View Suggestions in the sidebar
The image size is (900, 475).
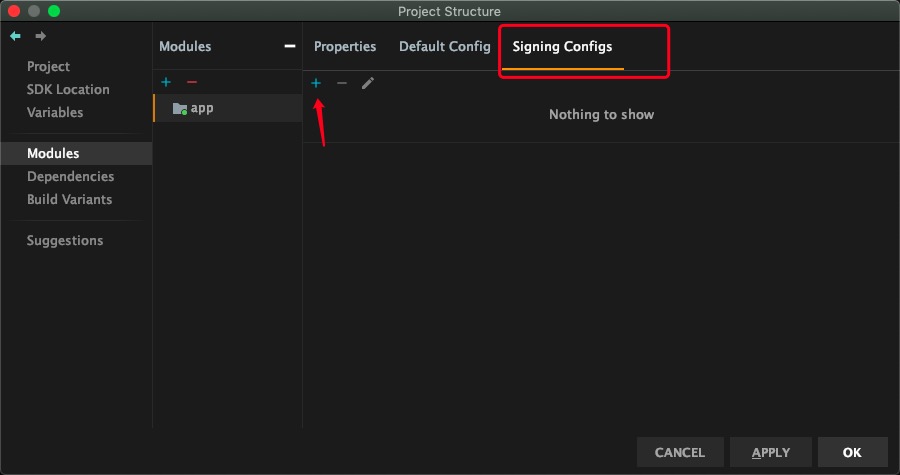pyautogui.click(x=65, y=240)
